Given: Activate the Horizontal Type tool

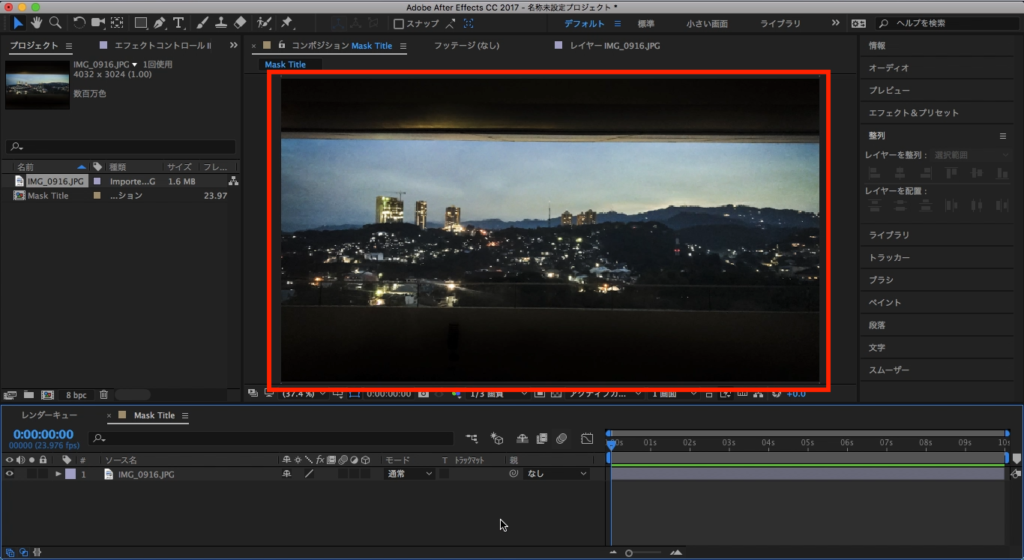Looking at the screenshot, I should pyautogui.click(x=179, y=22).
